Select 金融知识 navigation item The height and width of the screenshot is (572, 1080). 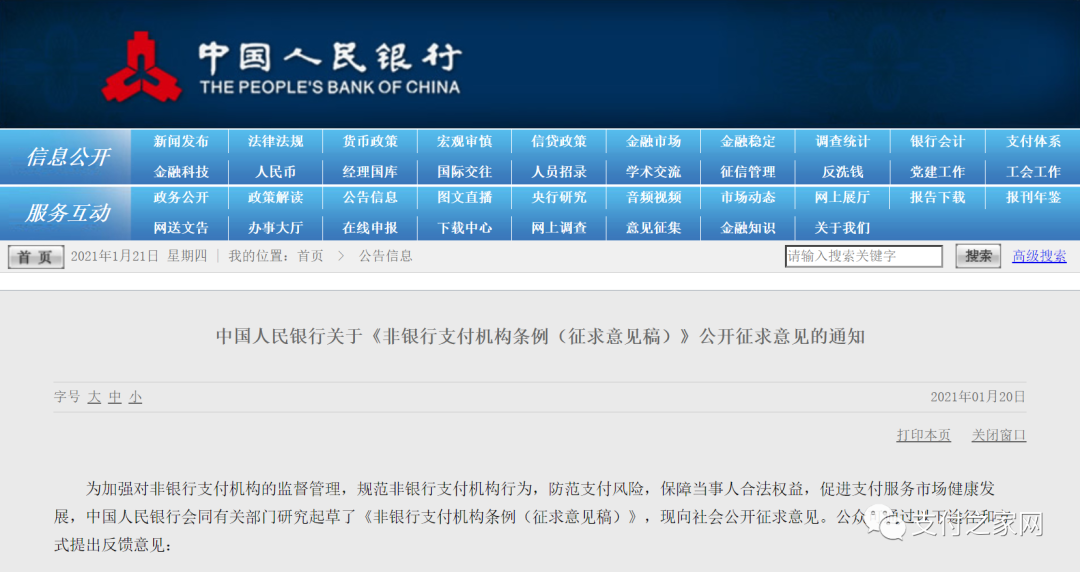click(748, 227)
